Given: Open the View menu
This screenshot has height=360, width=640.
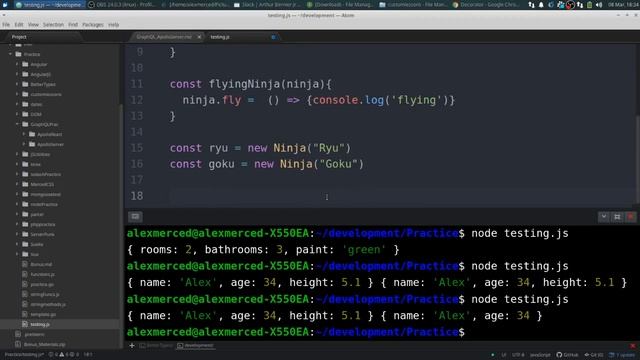Looking at the screenshot, I should [33, 25].
